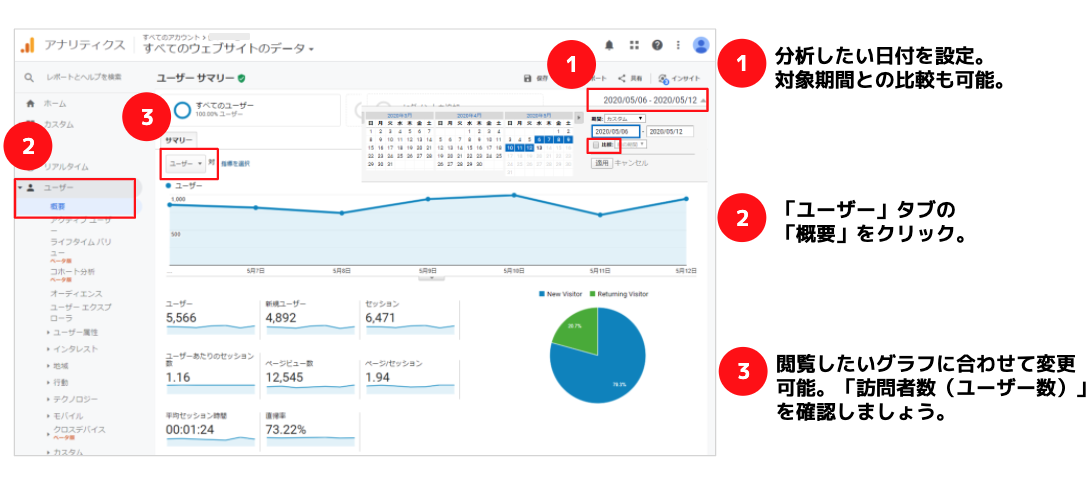The width and height of the screenshot is (1089, 486).
Task: Click the end date field 2020/05/12
Action: click(670, 132)
